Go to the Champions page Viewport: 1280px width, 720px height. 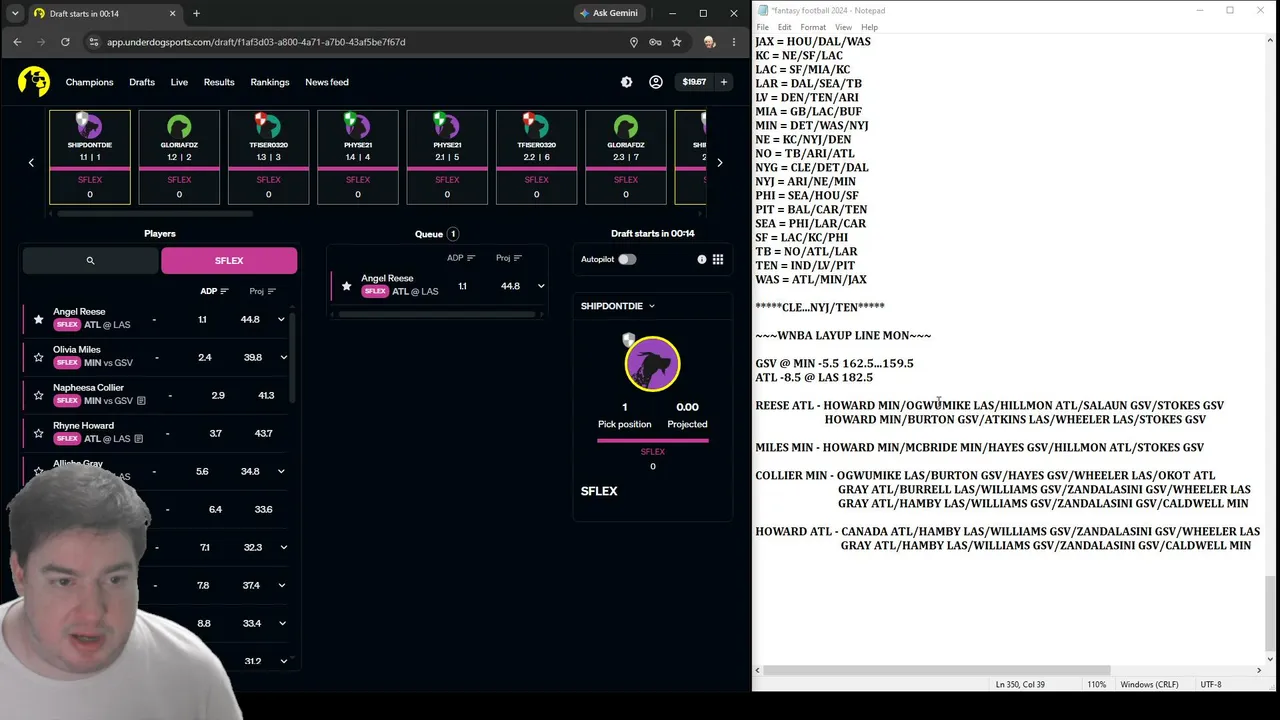pyautogui.click(x=90, y=82)
